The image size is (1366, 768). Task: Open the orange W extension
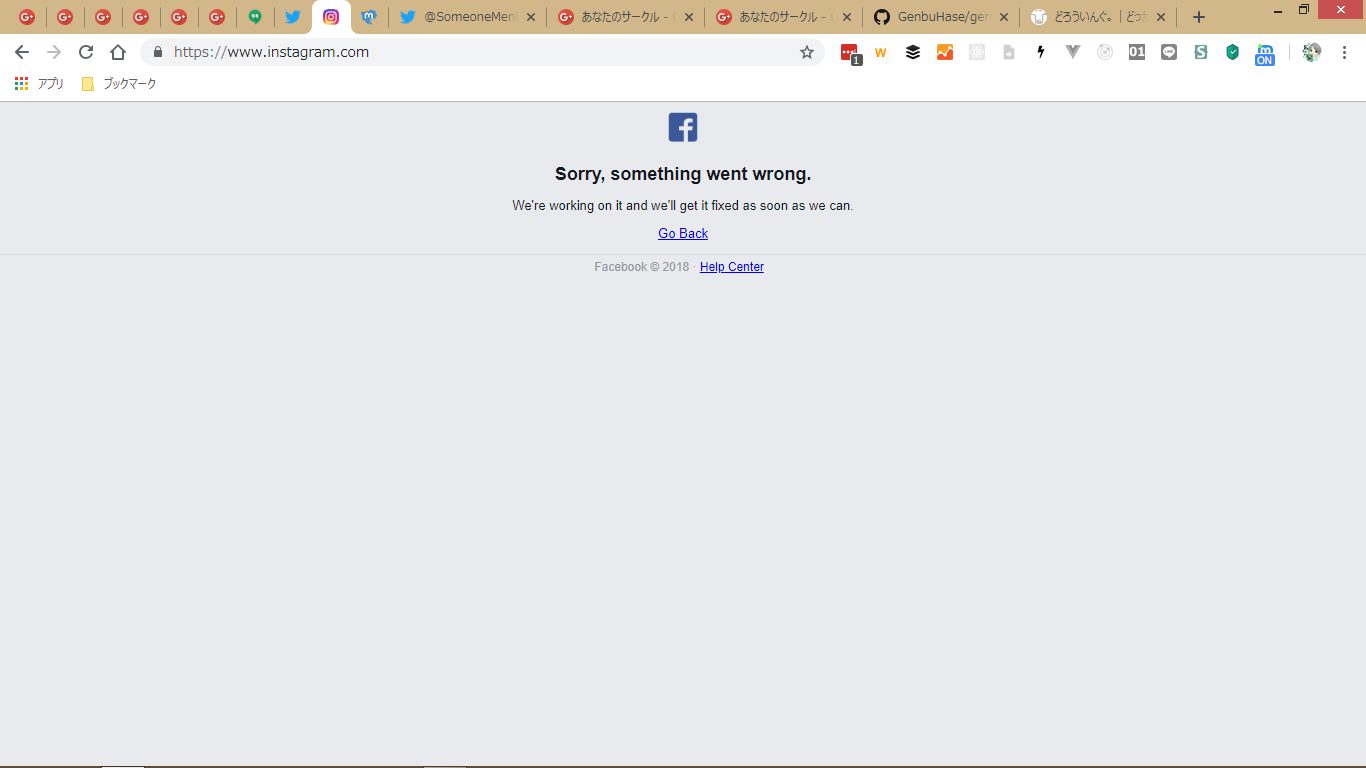[x=881, y=52]
